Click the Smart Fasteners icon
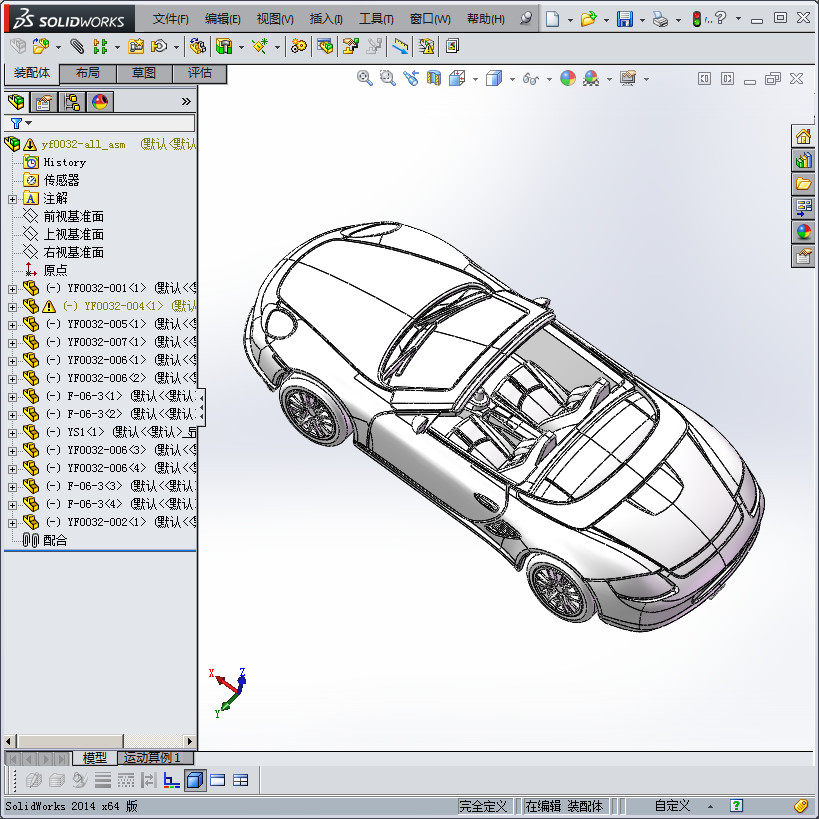The height and width of the screenshot is (819, 819). (136, 46)
